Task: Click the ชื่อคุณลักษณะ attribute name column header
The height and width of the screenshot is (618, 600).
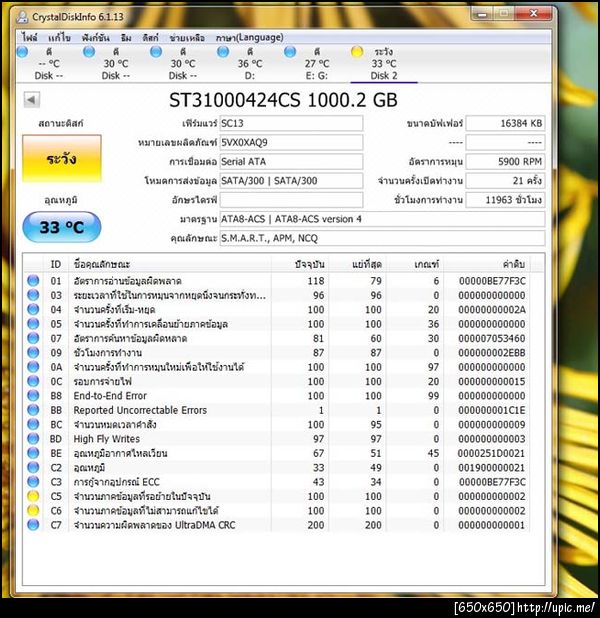Action: click(170, 264)
